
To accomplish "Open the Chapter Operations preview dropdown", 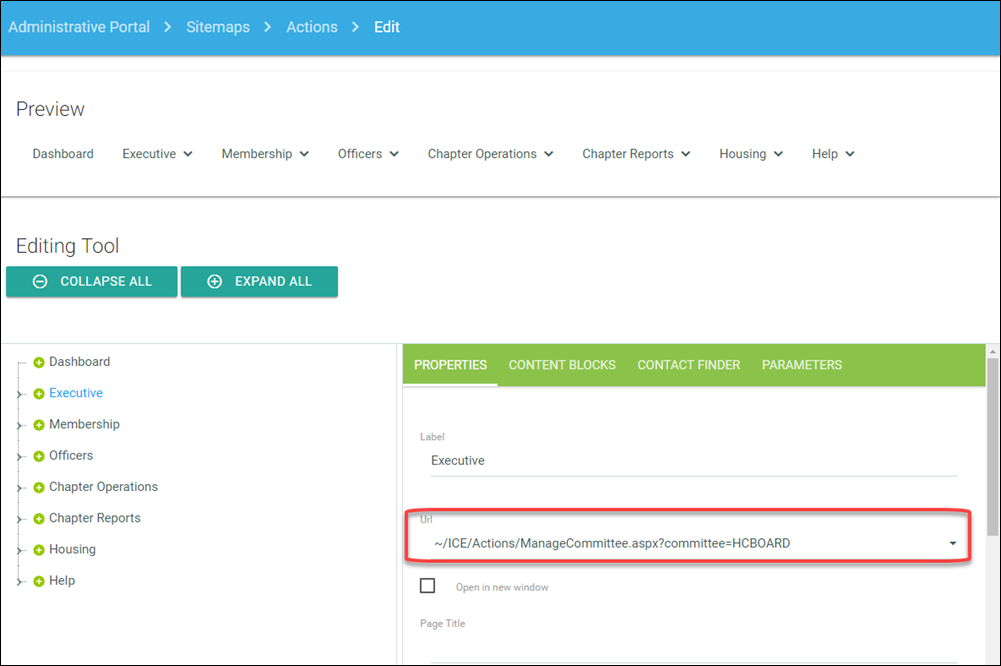I will point(491,154).
